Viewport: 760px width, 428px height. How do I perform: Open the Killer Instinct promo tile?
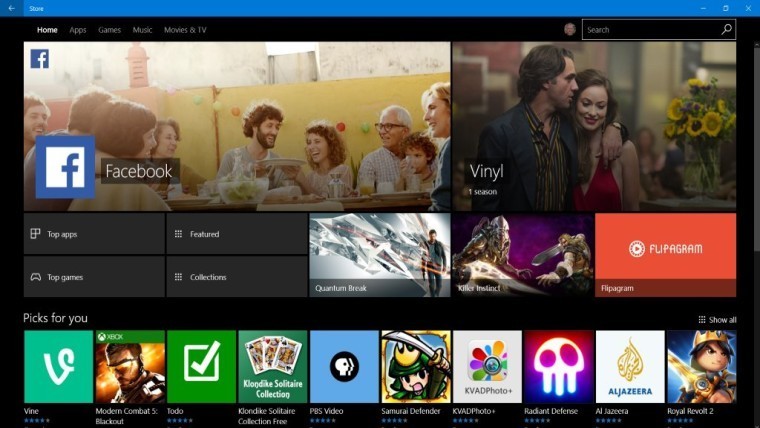point(522,255)
